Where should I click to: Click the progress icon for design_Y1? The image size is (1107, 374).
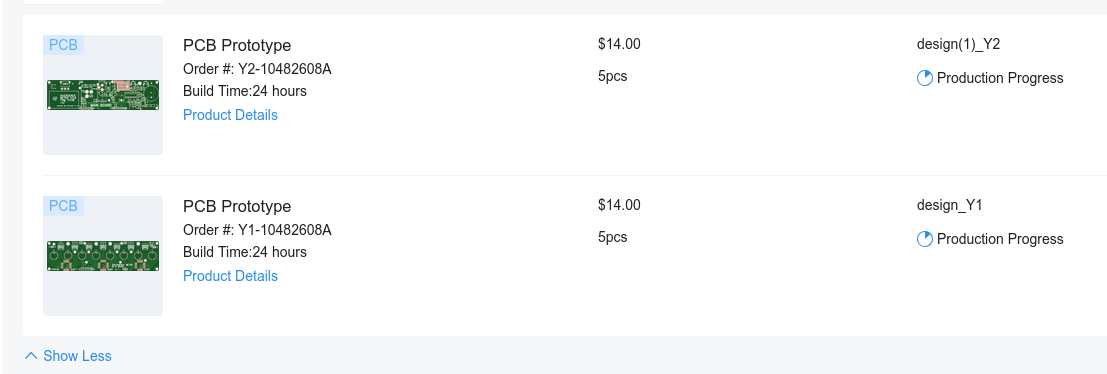coord(925,239)
